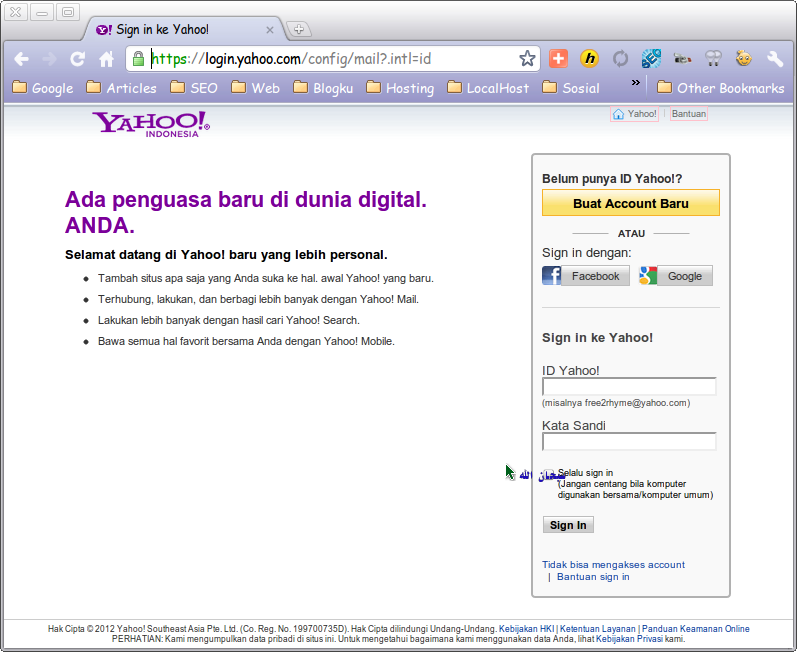Open the Bantuan help link
Image resolution: width=797 pixels, height=652 pixels.
689,114
